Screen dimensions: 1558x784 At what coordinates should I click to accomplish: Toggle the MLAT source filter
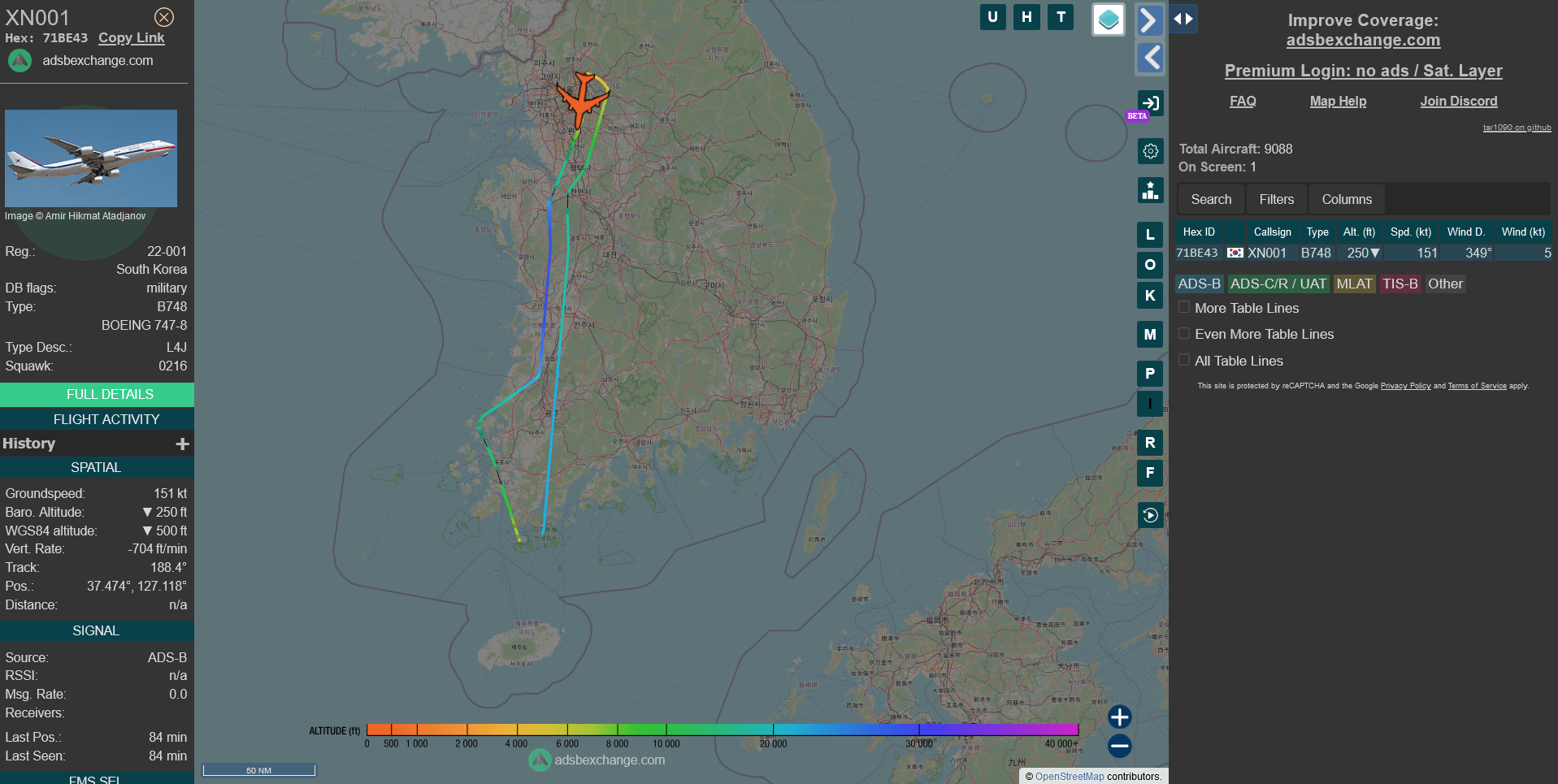tap(1354, 284)
